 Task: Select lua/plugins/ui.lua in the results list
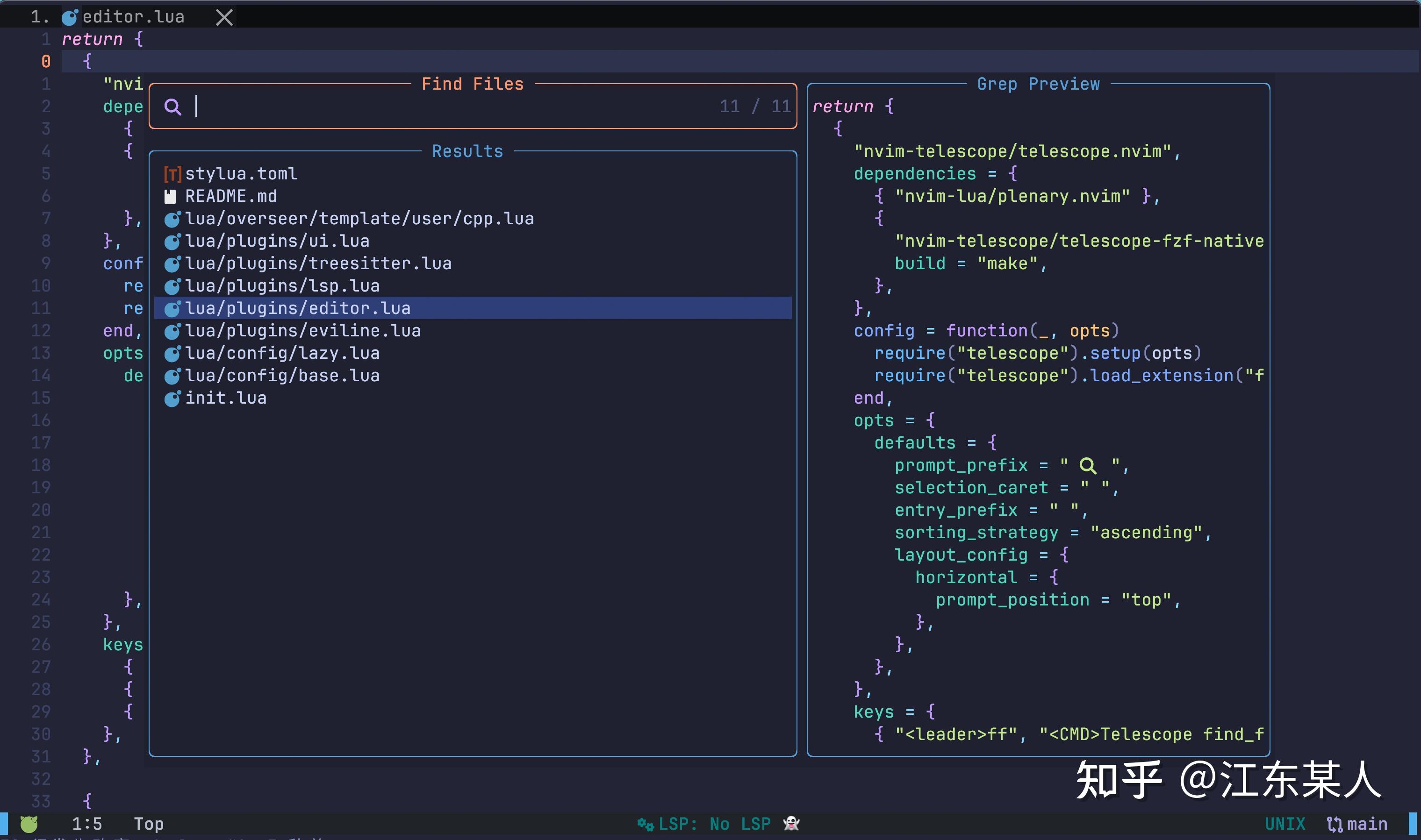[277, 241]
